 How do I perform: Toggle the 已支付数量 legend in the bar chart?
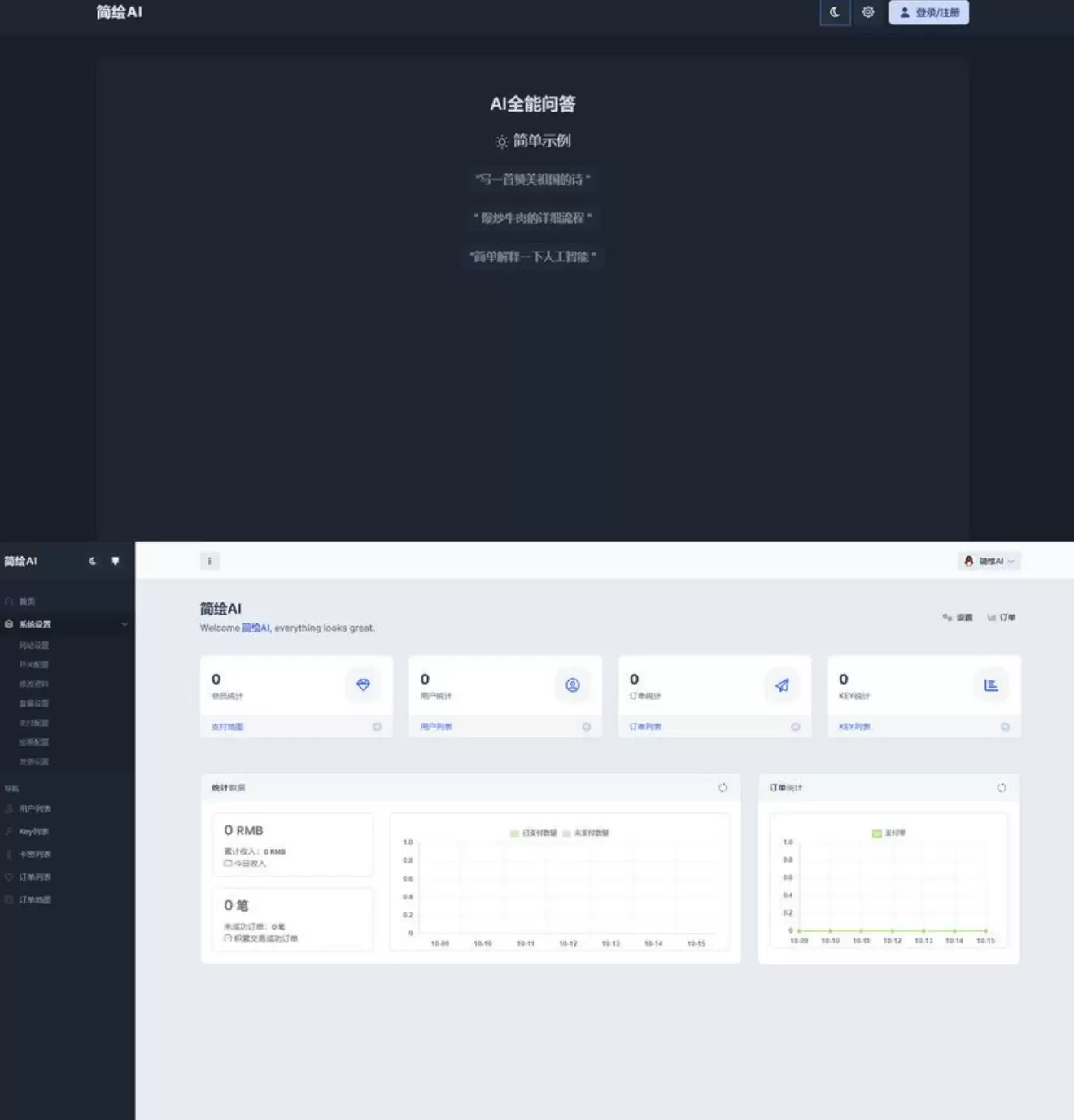(533, 833)
